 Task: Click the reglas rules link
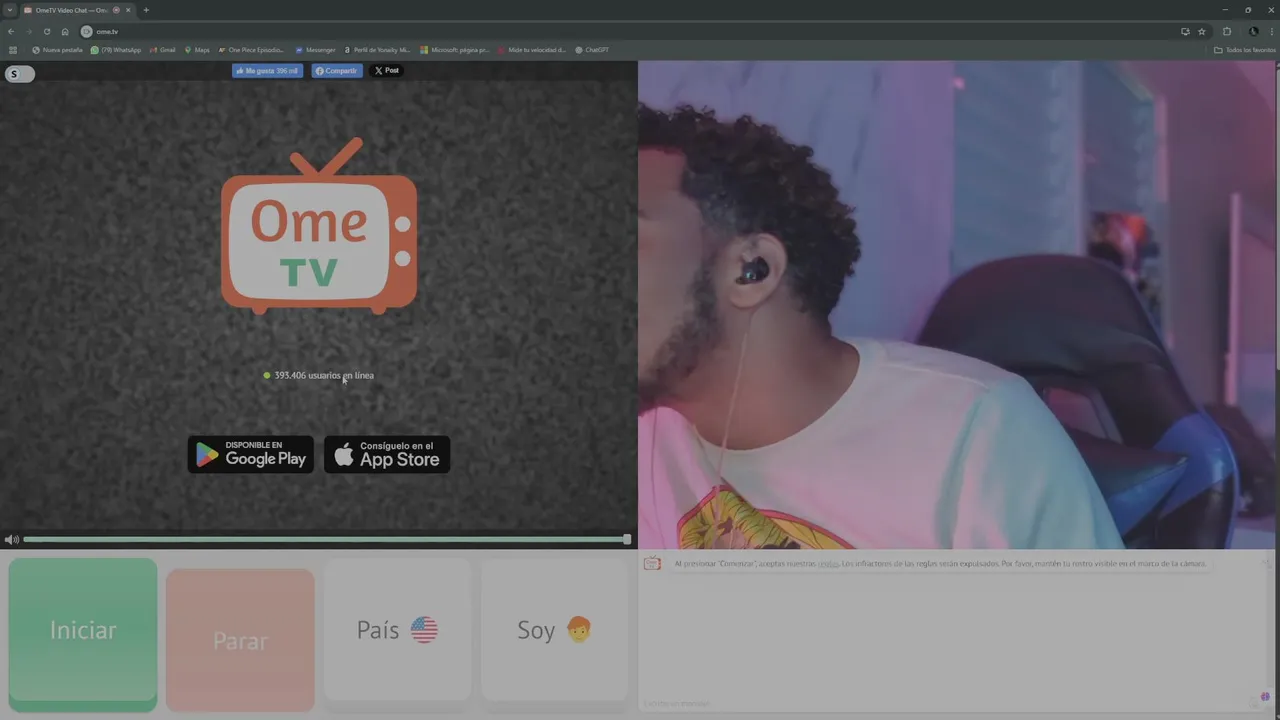pos(827,564)
